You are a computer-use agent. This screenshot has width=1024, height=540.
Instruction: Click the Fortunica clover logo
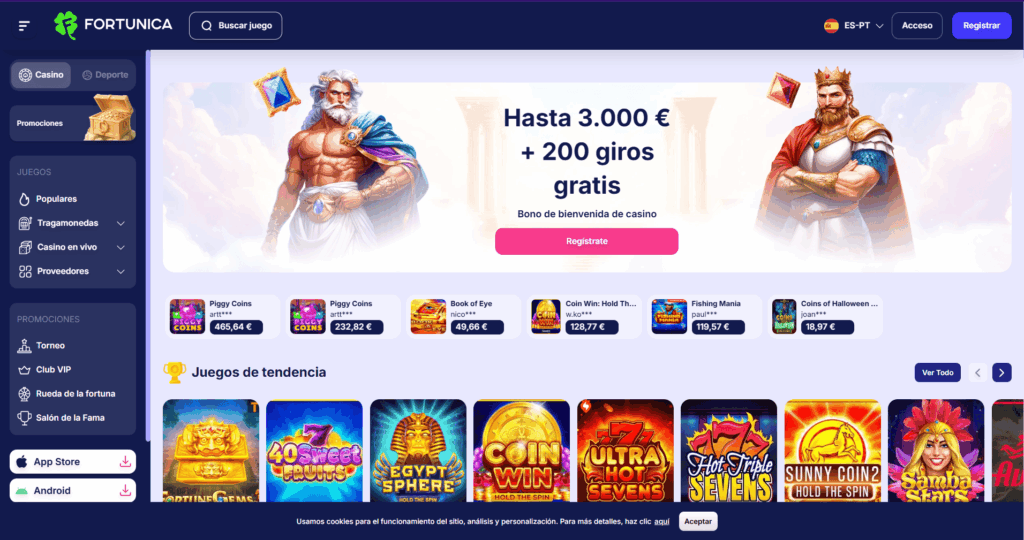[x=66, y=25]
